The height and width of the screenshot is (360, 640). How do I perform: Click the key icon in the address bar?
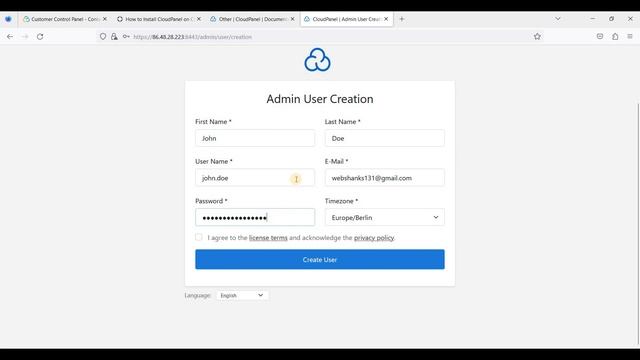tap(126, 37)
